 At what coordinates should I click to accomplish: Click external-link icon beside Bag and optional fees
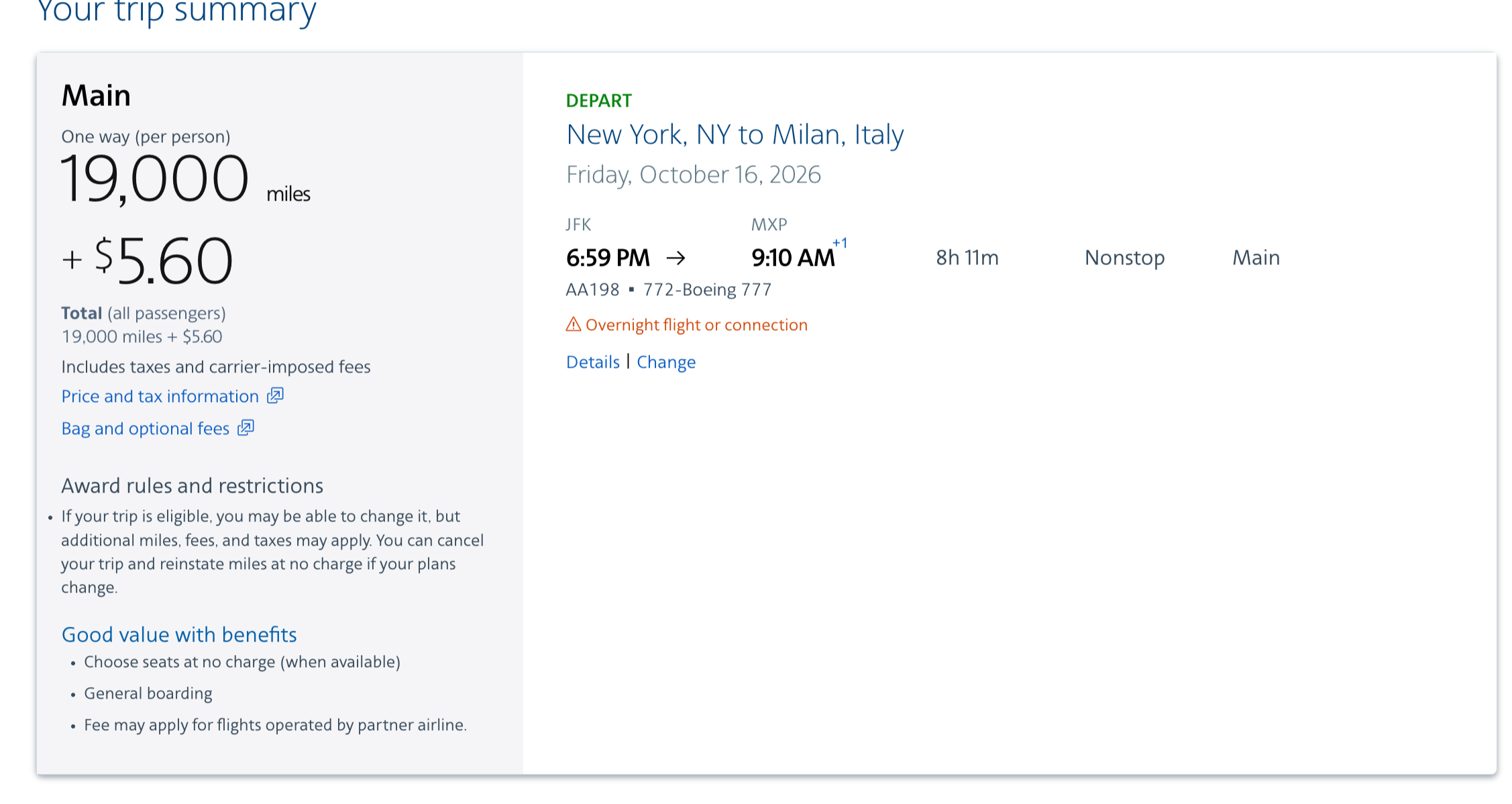[x=246, y=428]
